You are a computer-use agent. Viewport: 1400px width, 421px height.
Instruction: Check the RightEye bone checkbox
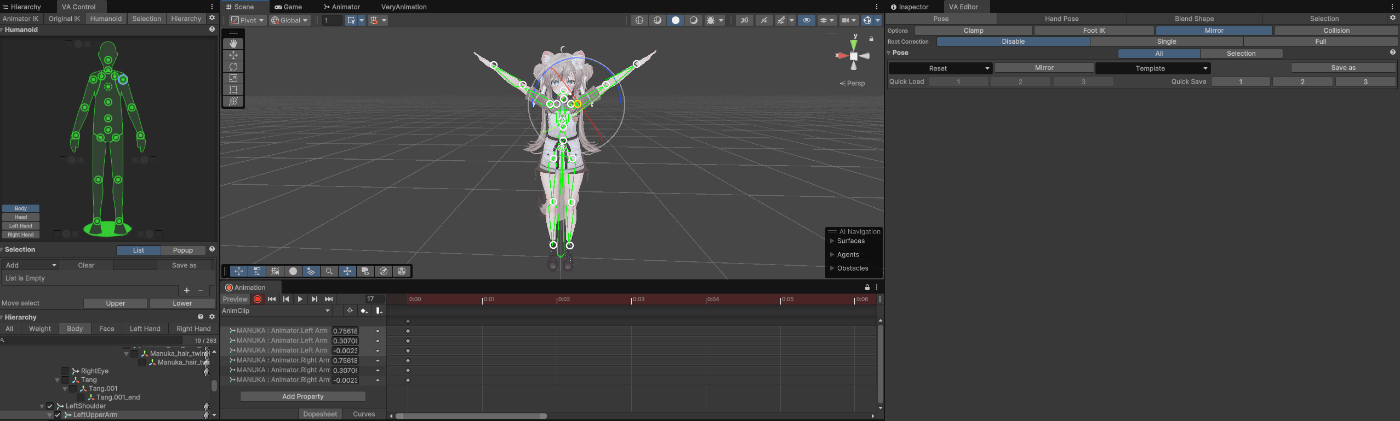(x=65, y=371)
